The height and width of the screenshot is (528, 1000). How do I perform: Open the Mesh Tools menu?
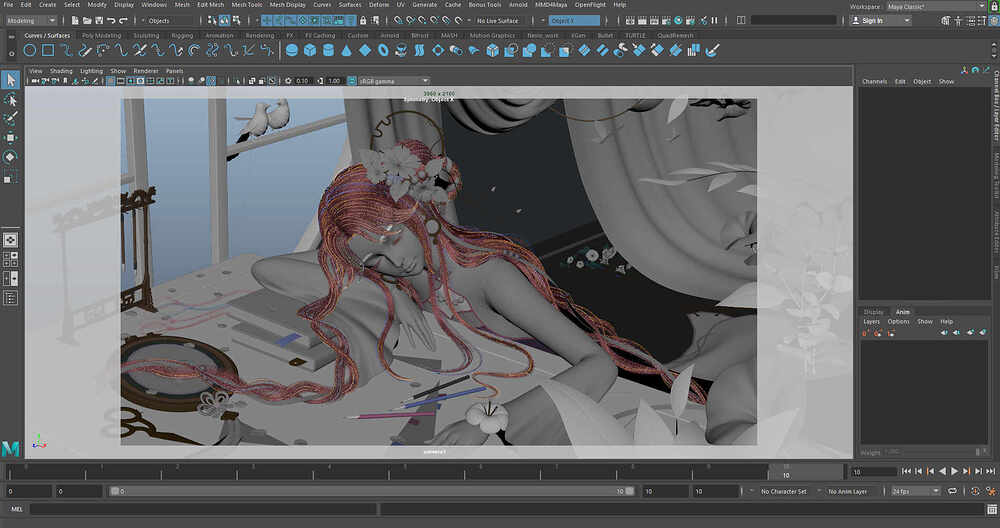coord(247,4)
